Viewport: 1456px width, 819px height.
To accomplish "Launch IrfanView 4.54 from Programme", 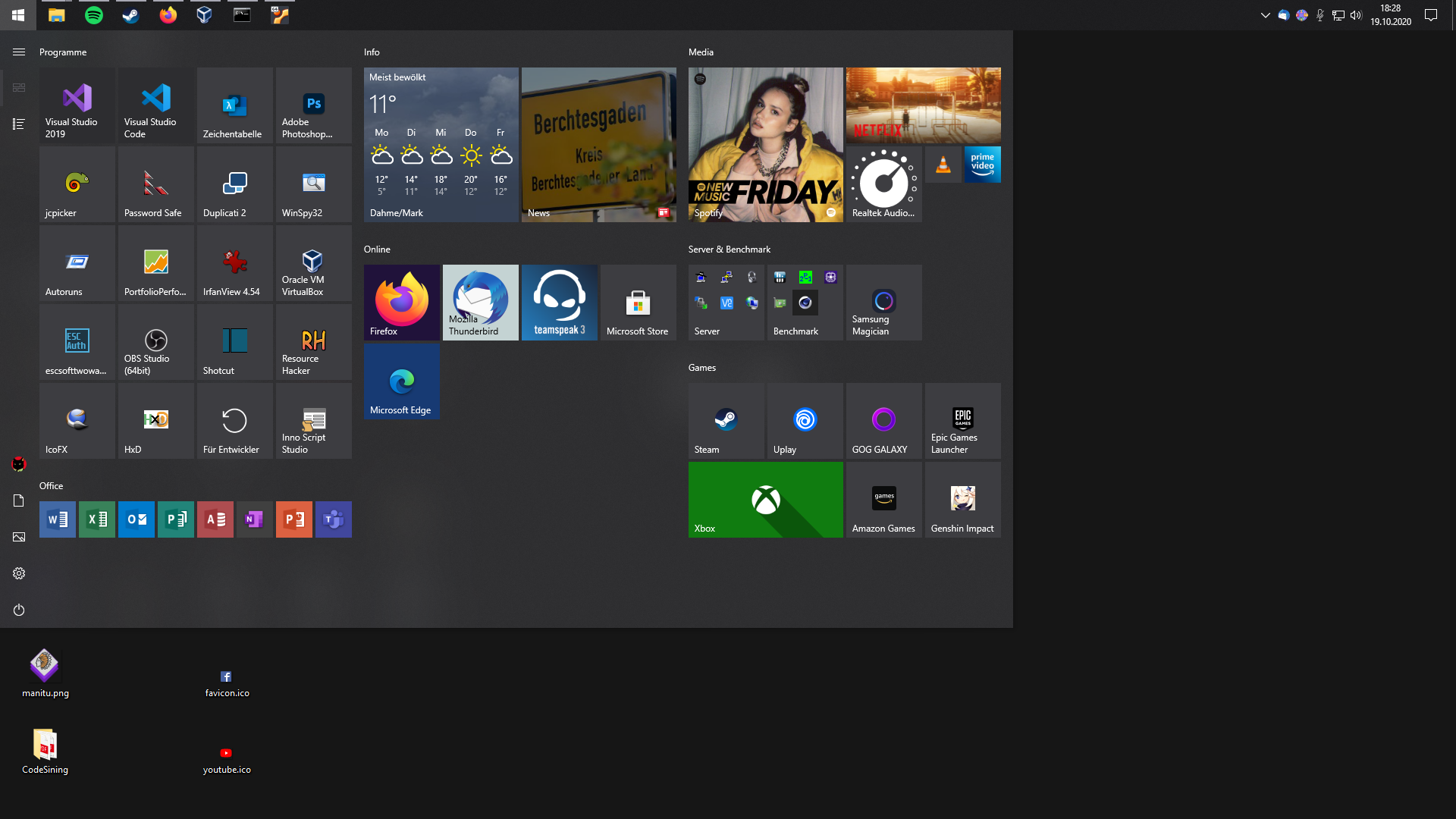I will point(234,262).
